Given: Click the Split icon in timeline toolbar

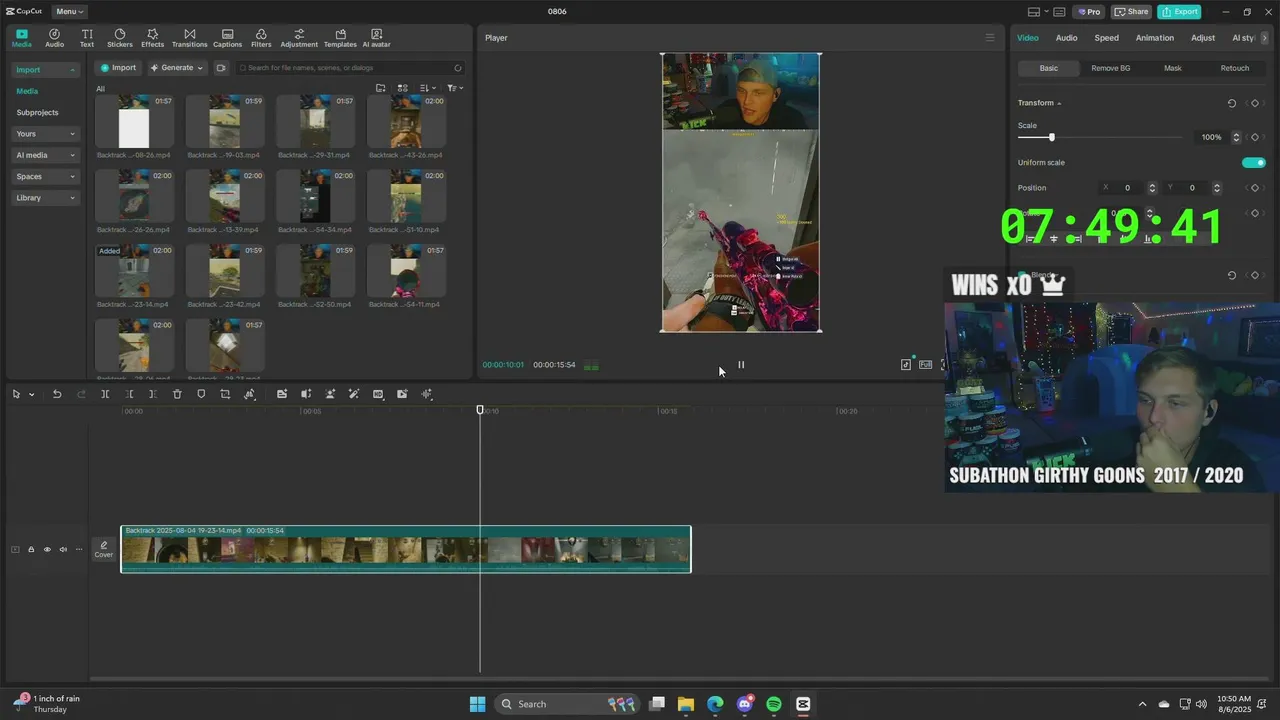Looking at the screenshot, I should [x=105, y=394].
